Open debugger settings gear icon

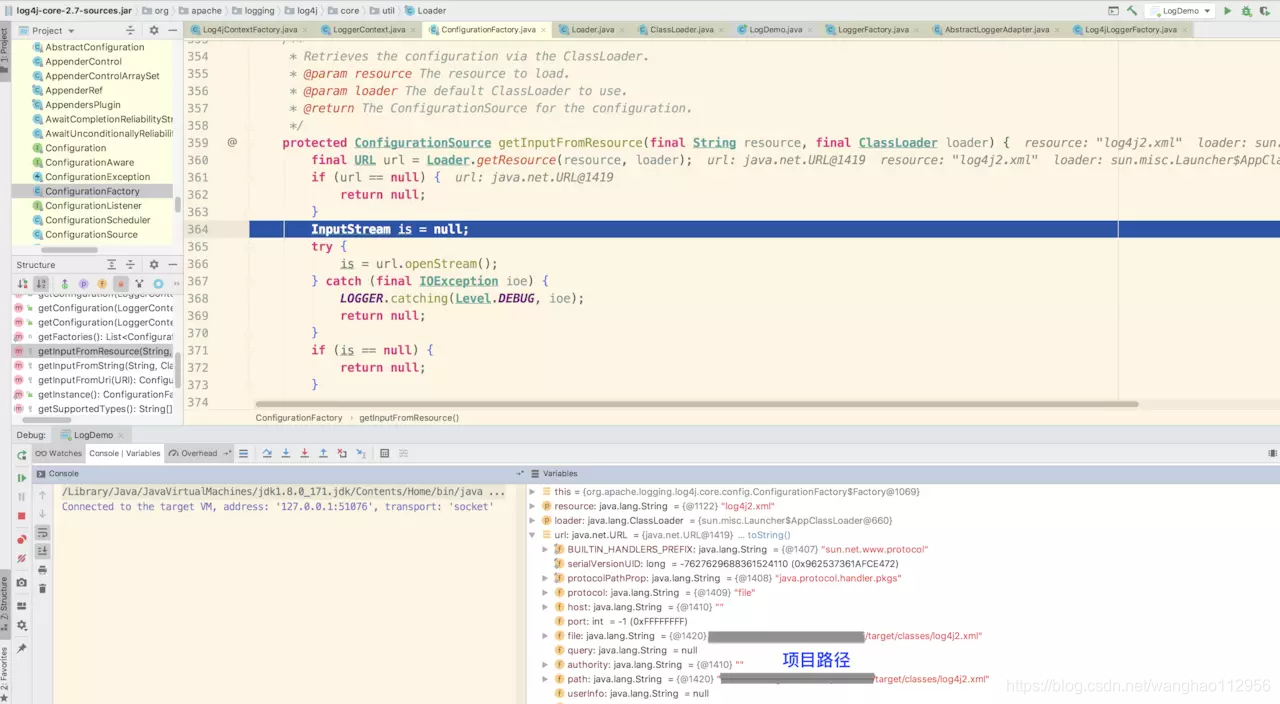(22, 625)
